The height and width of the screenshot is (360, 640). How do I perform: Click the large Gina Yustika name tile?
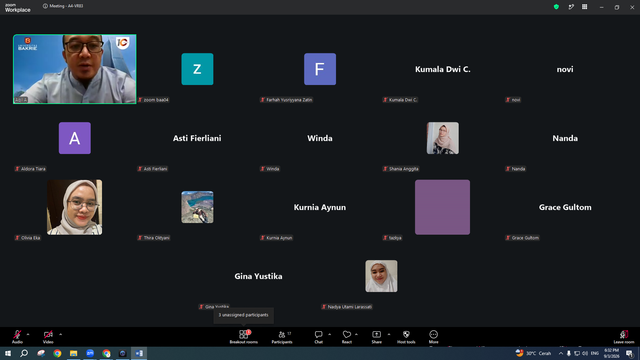258,276
